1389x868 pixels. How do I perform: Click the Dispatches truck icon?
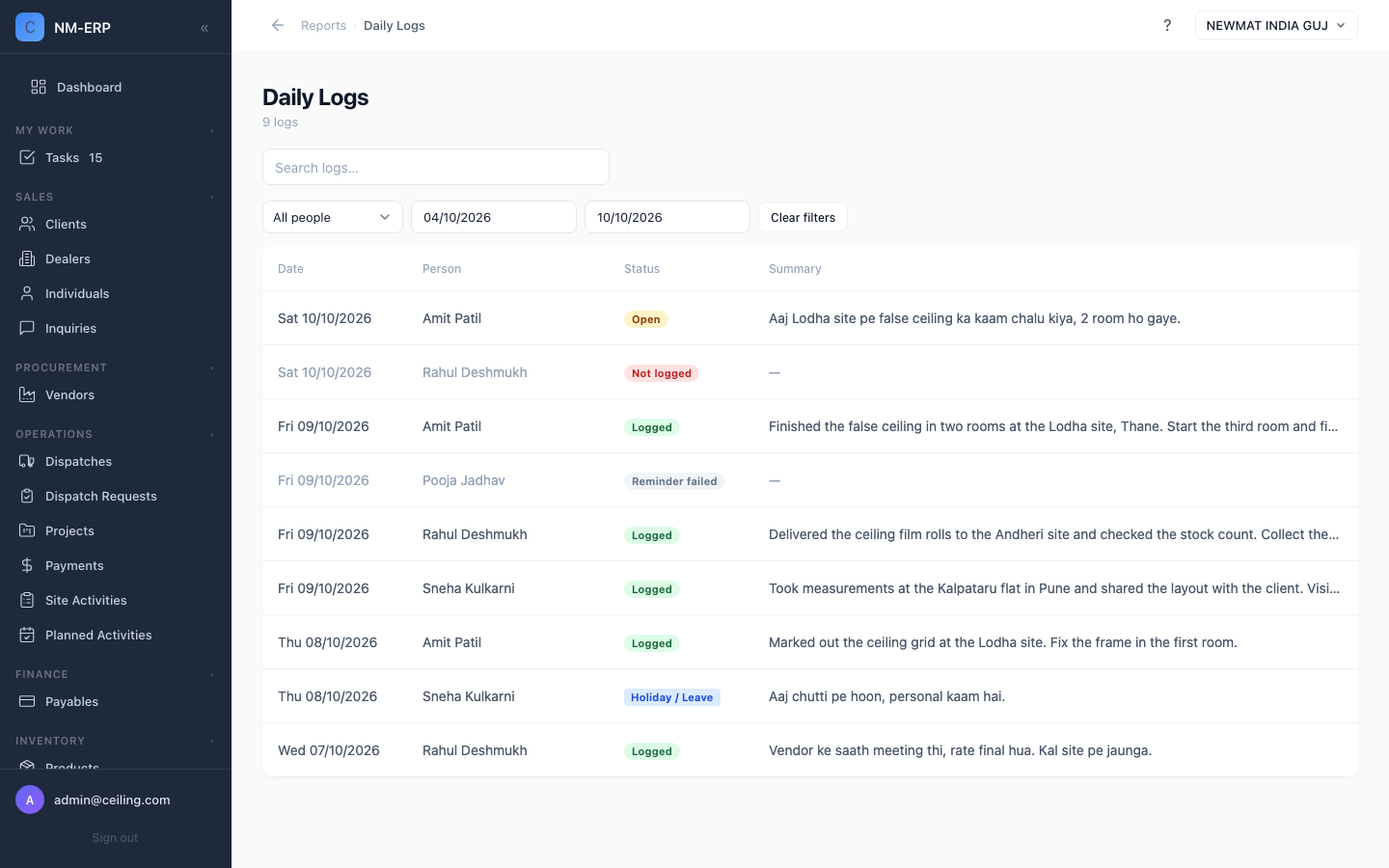point(27,461)
